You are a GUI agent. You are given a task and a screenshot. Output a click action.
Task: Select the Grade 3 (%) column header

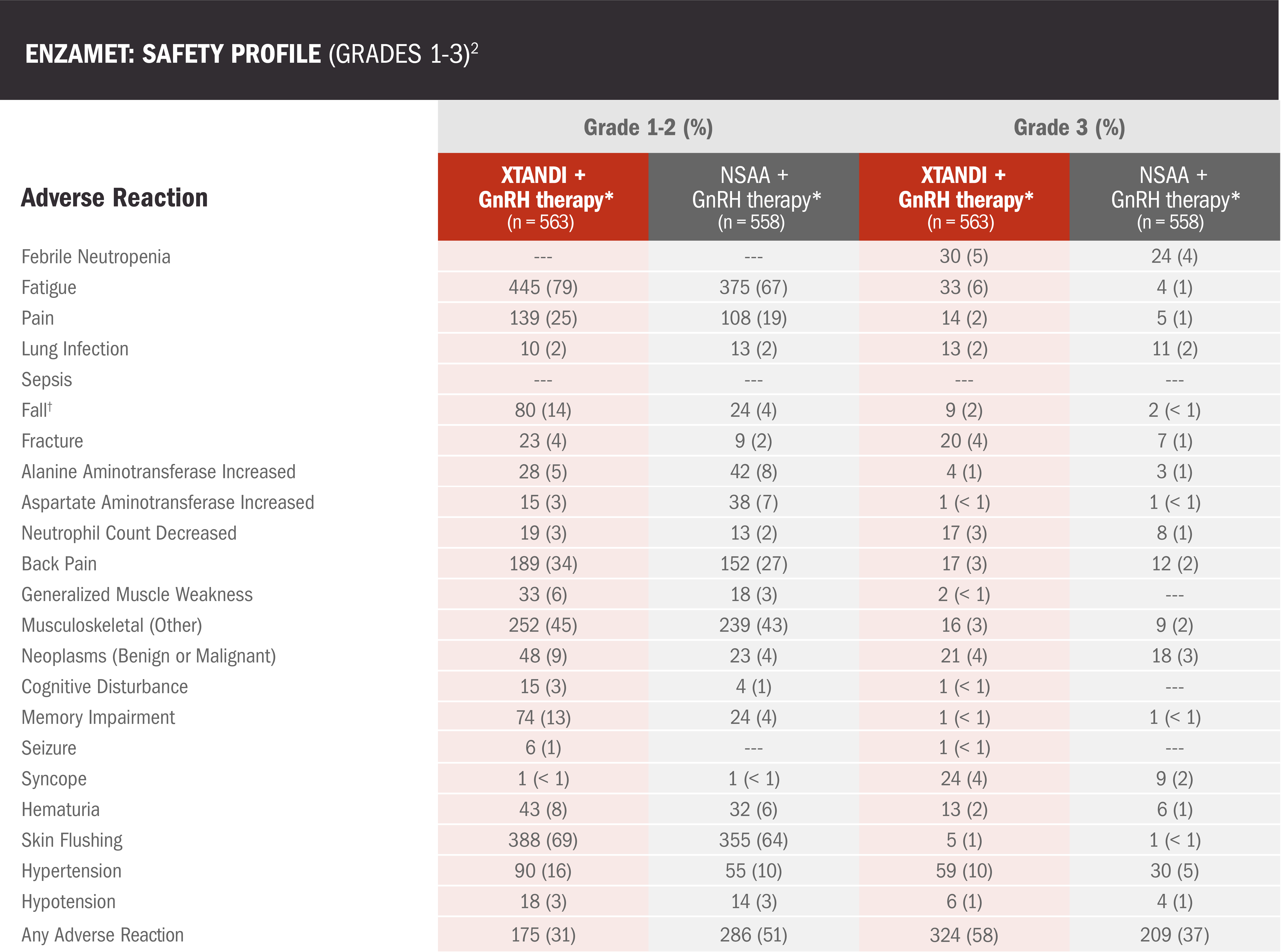pyautogui.click(x=1069, y=127)
